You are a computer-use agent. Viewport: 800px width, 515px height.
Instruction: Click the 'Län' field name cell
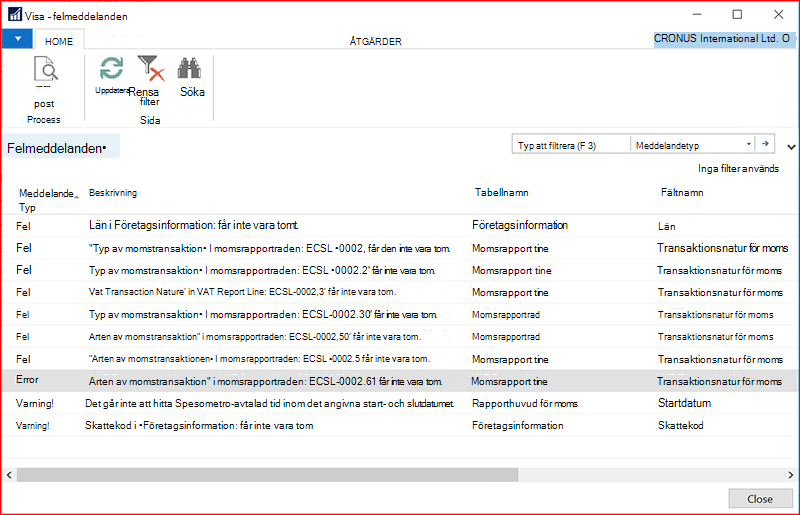tap(667, 226)
